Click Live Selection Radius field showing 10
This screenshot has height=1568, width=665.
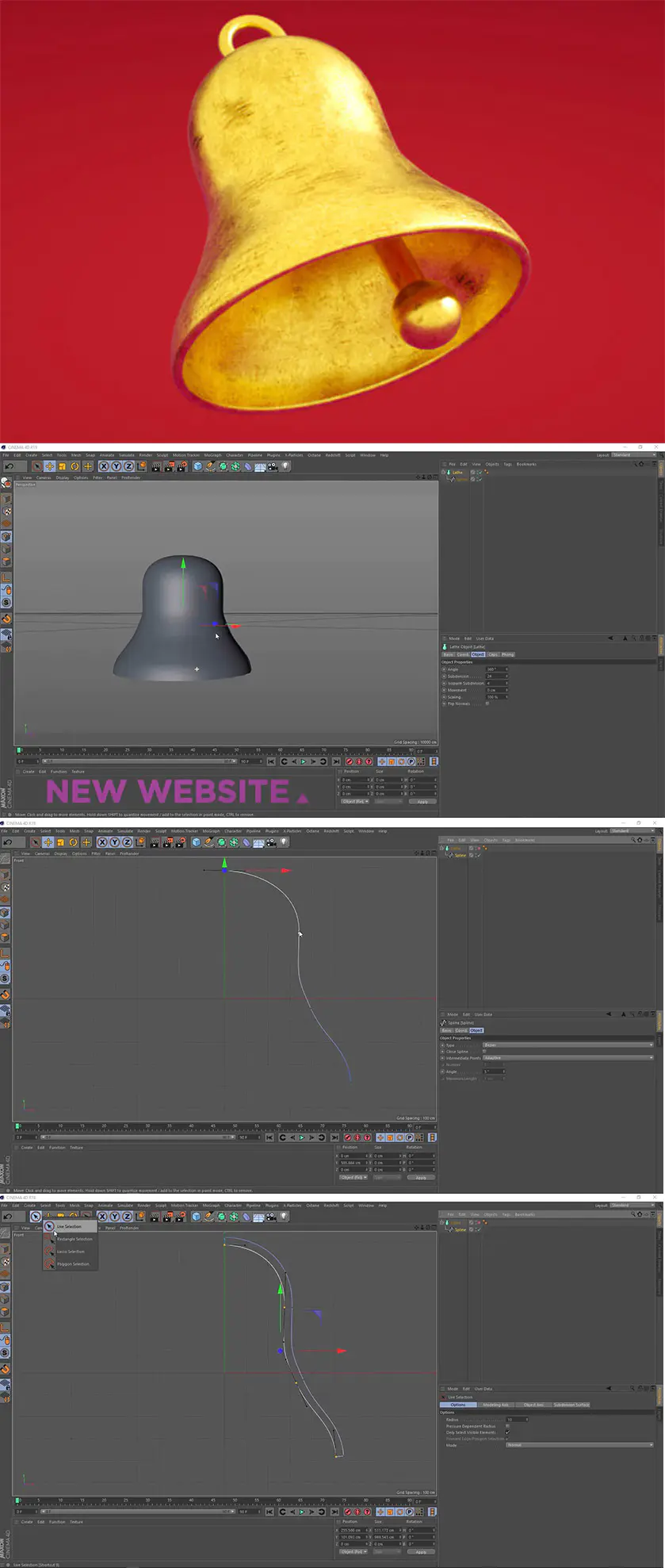(517, 1420)
